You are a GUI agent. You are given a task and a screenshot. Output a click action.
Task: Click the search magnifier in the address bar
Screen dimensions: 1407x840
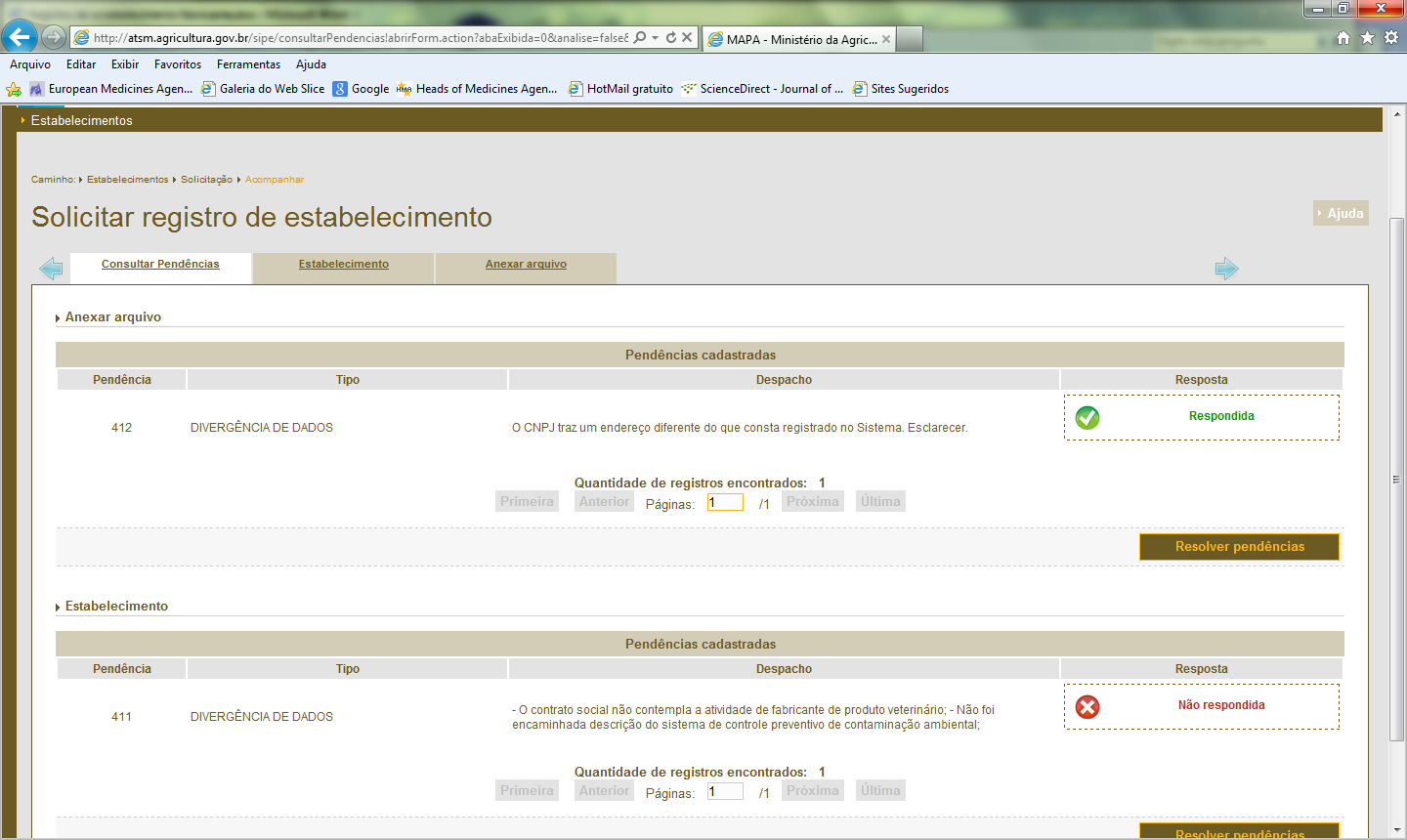pos(640,38)
